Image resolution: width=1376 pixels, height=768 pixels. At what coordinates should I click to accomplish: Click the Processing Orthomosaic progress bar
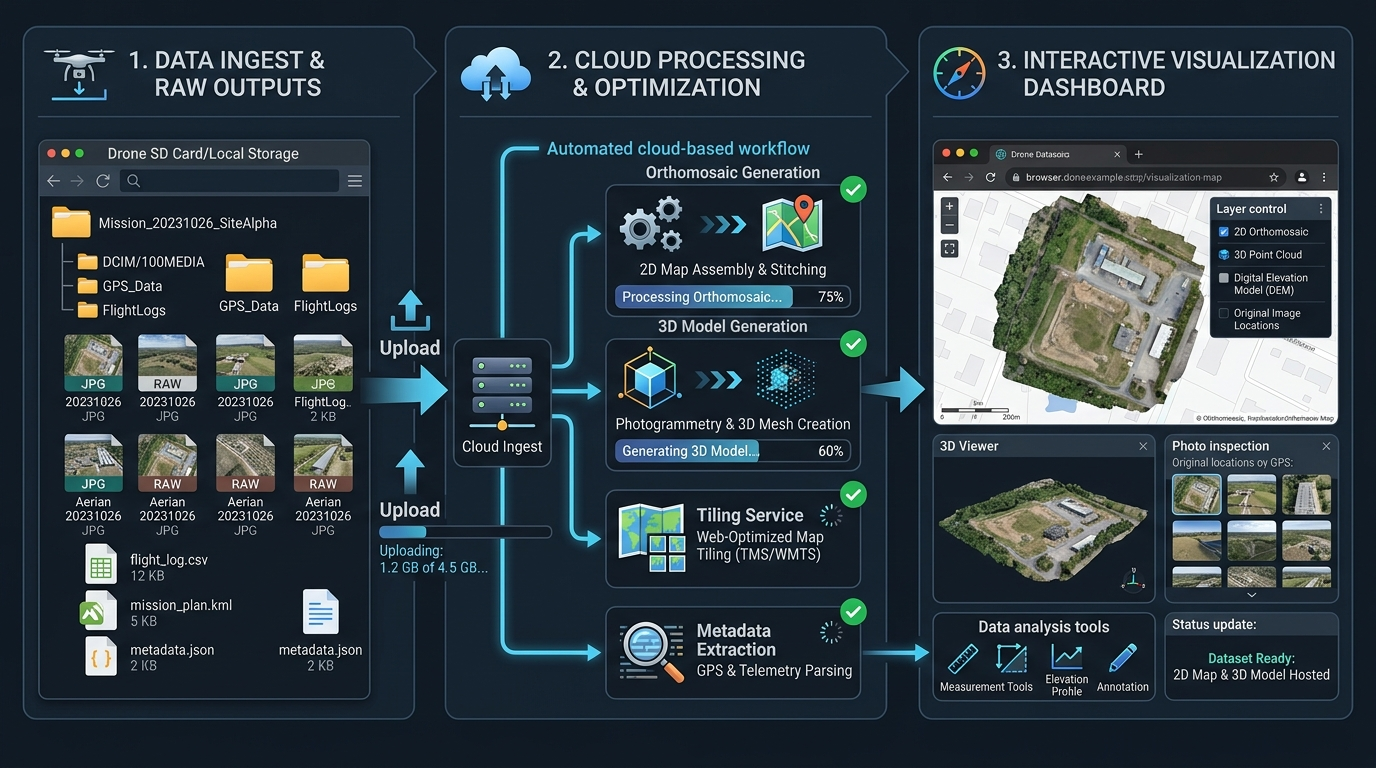733,297
